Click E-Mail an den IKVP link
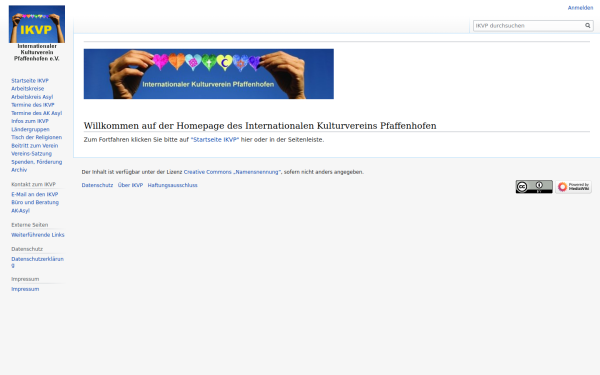This screenshot has height=375, width=600. (x=34, y=194)
